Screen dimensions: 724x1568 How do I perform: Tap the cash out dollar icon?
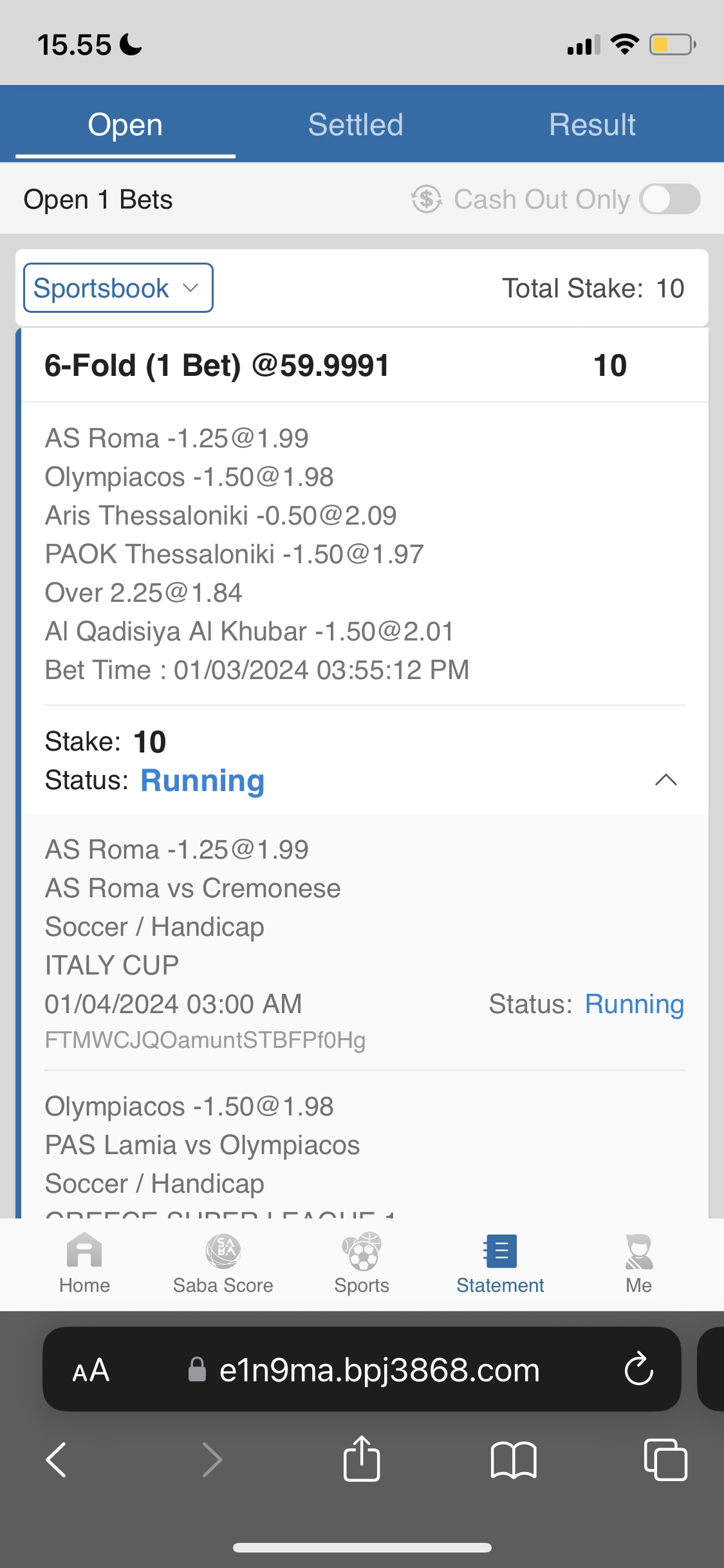(427, 199)
